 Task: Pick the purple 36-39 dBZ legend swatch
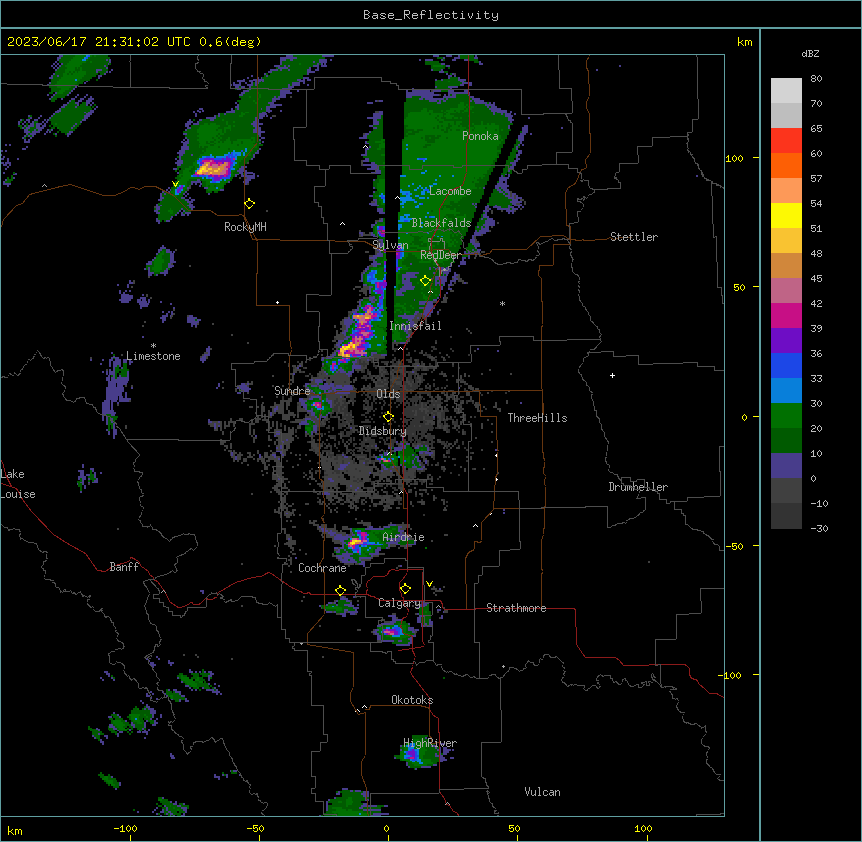786,341
